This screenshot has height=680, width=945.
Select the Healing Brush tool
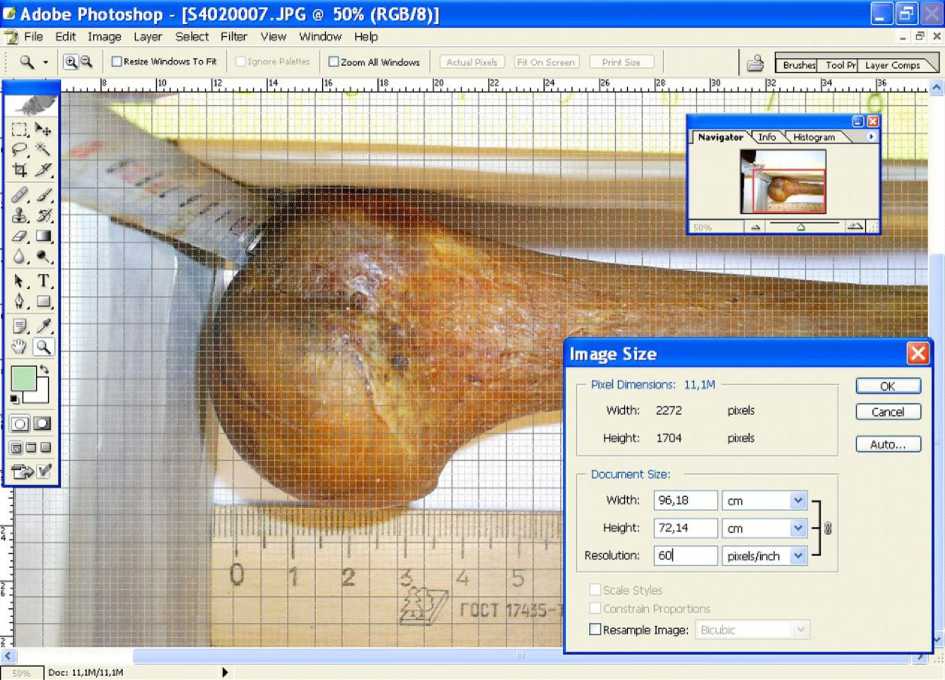[x=19, y=195]
